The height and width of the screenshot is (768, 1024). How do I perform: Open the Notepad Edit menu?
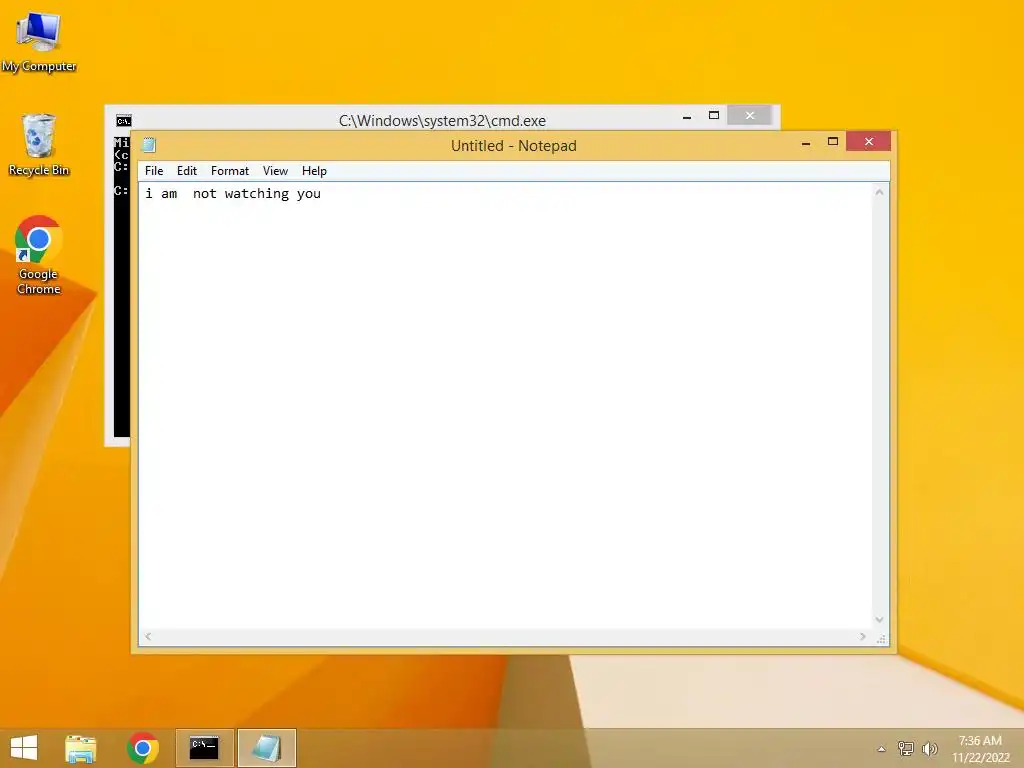pos(187,171)
